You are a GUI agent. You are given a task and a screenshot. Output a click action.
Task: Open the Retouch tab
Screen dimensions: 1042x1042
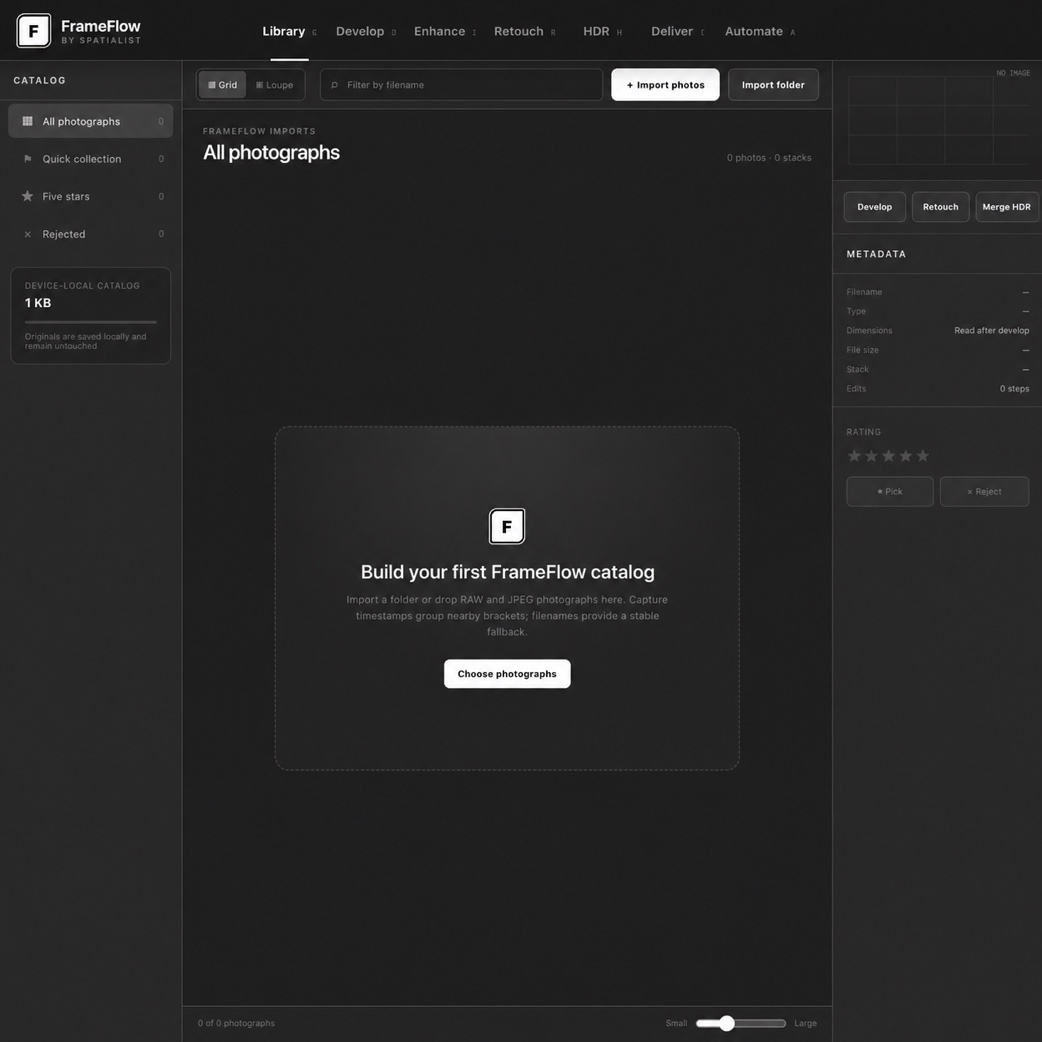(524, 31)
